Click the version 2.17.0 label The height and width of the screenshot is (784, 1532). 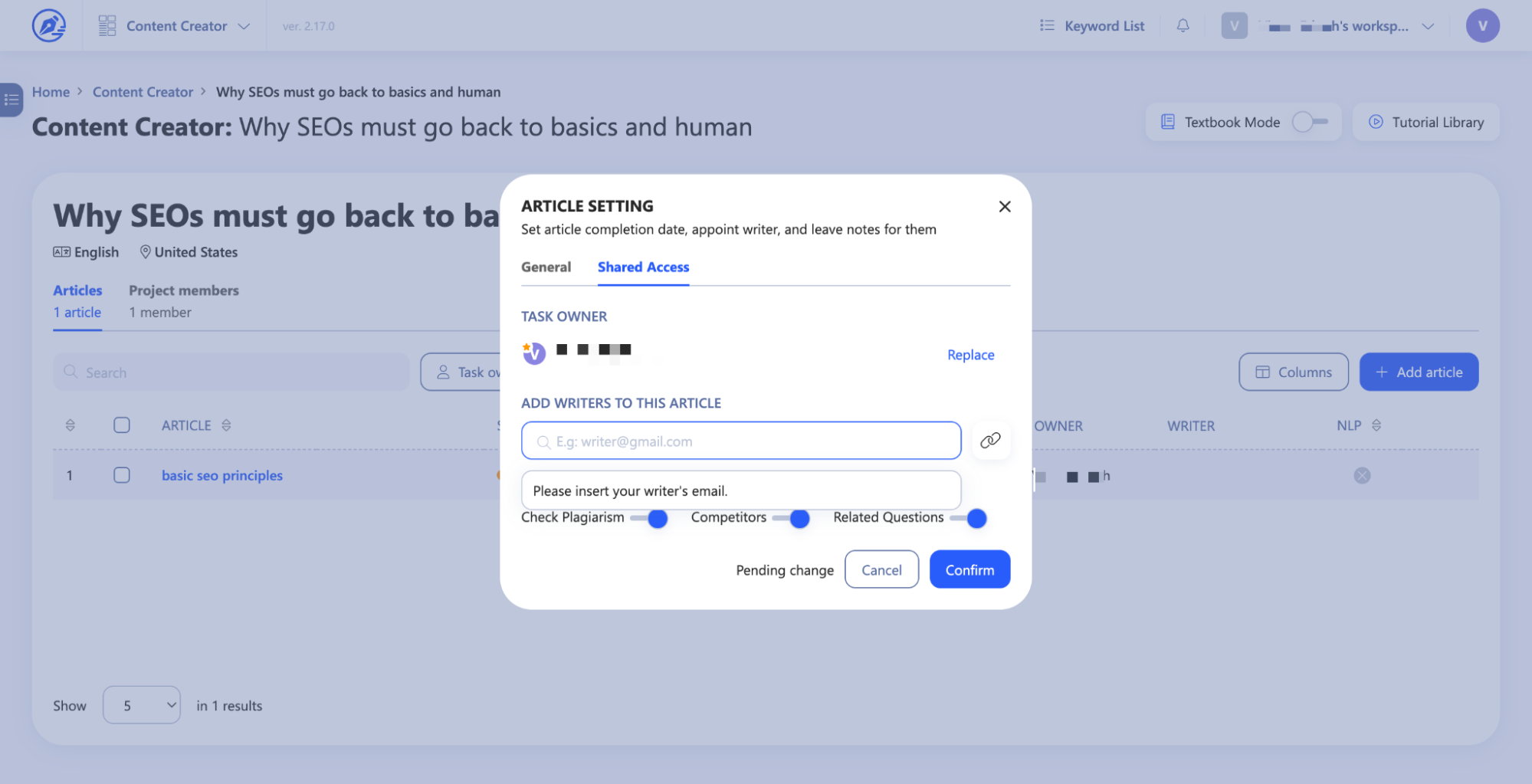point(308,26)
